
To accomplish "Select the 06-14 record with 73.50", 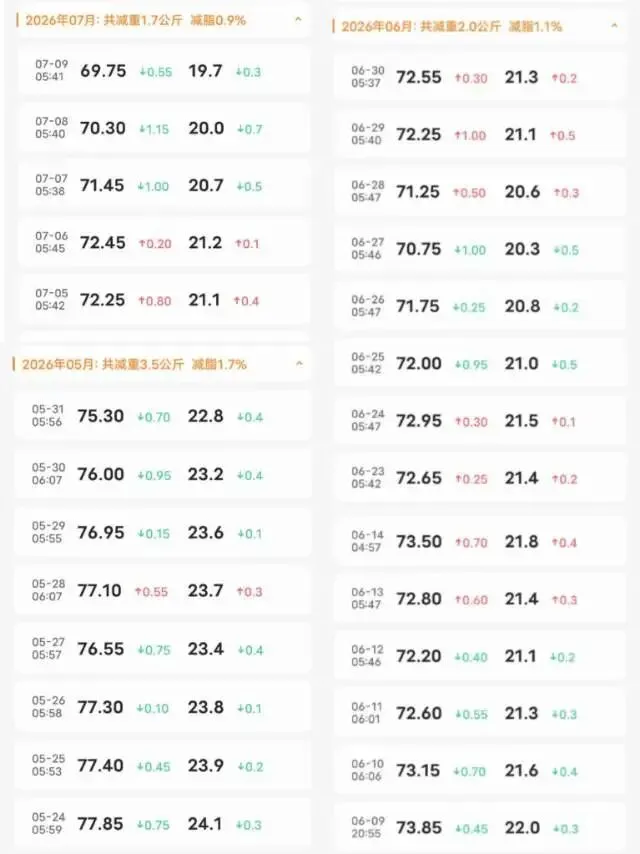I will pos(479,541).
